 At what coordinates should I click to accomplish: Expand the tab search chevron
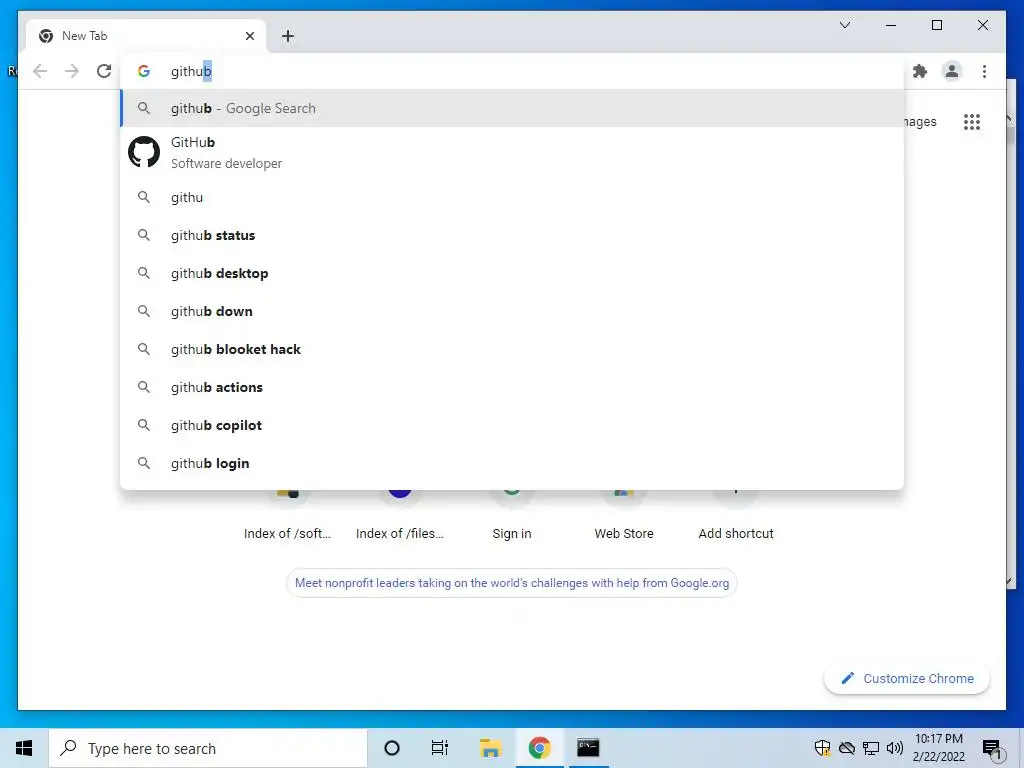[x=844, y=25]
